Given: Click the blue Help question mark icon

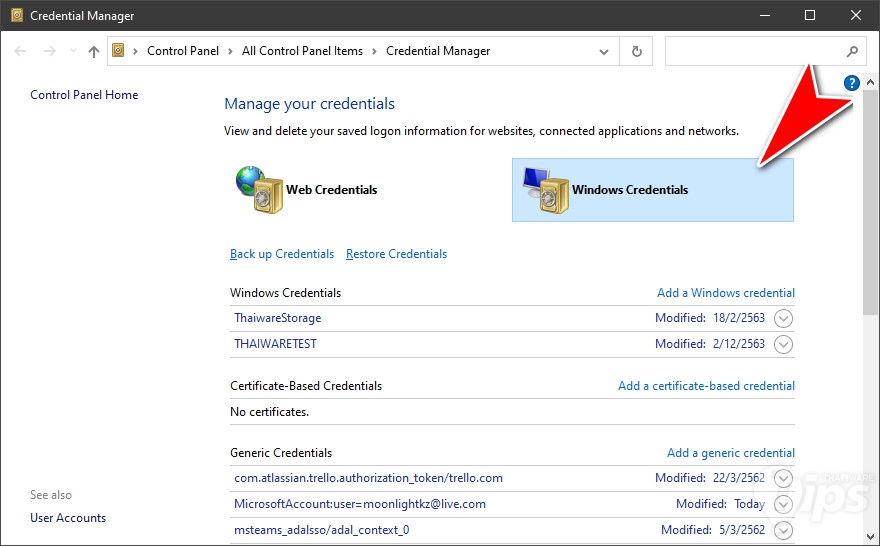Looking at the screenshot, I should click(x=851, y=83).
